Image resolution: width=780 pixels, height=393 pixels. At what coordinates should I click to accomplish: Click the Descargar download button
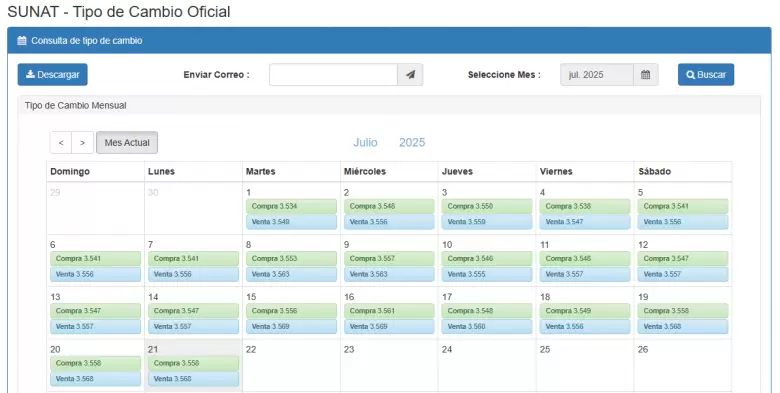click(53, 75)
